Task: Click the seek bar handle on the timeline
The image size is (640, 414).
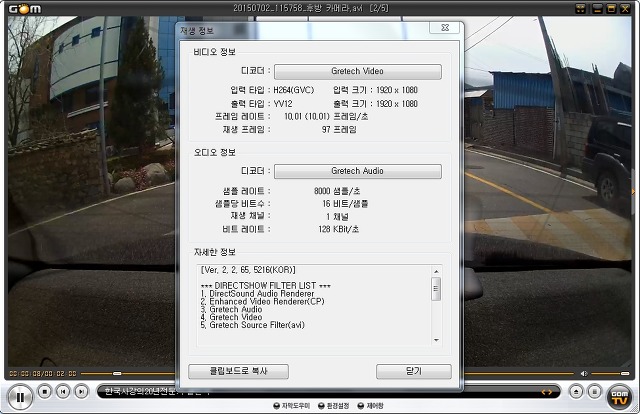Action: pos(117,374)
